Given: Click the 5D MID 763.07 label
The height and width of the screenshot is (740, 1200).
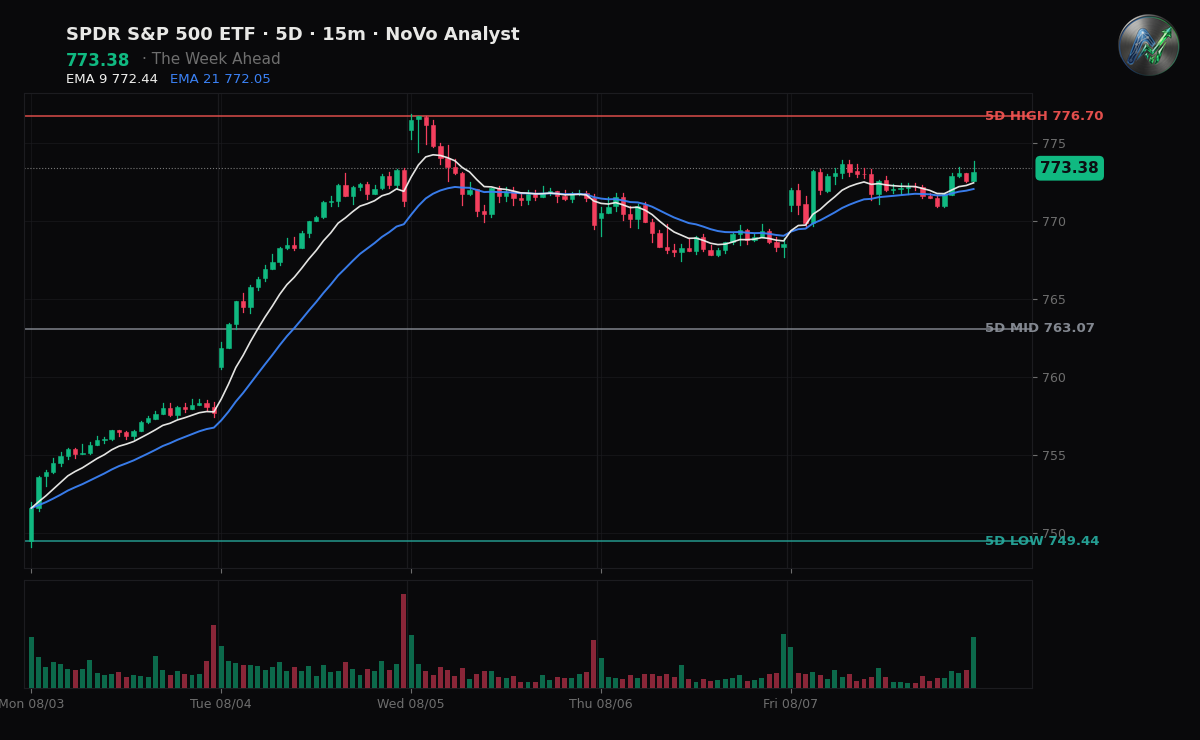Looking at the screenshot, I should pyautogui.click(x=1040, y=328).
